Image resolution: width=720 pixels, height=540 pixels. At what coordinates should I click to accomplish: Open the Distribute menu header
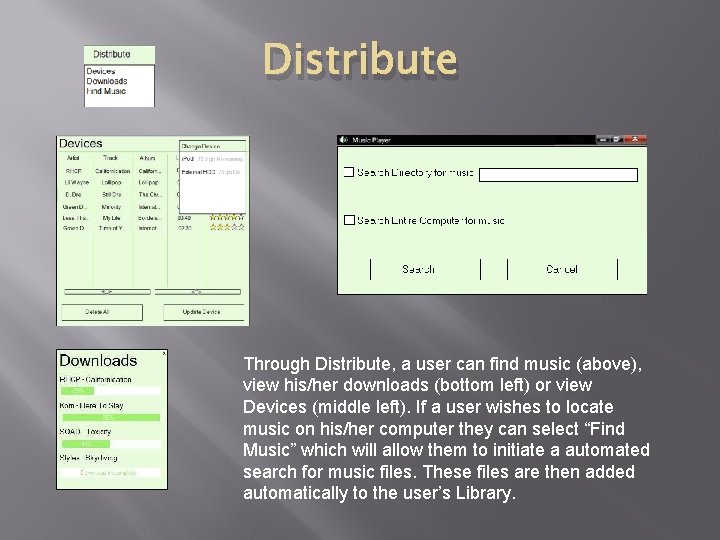tap(119, 54)
